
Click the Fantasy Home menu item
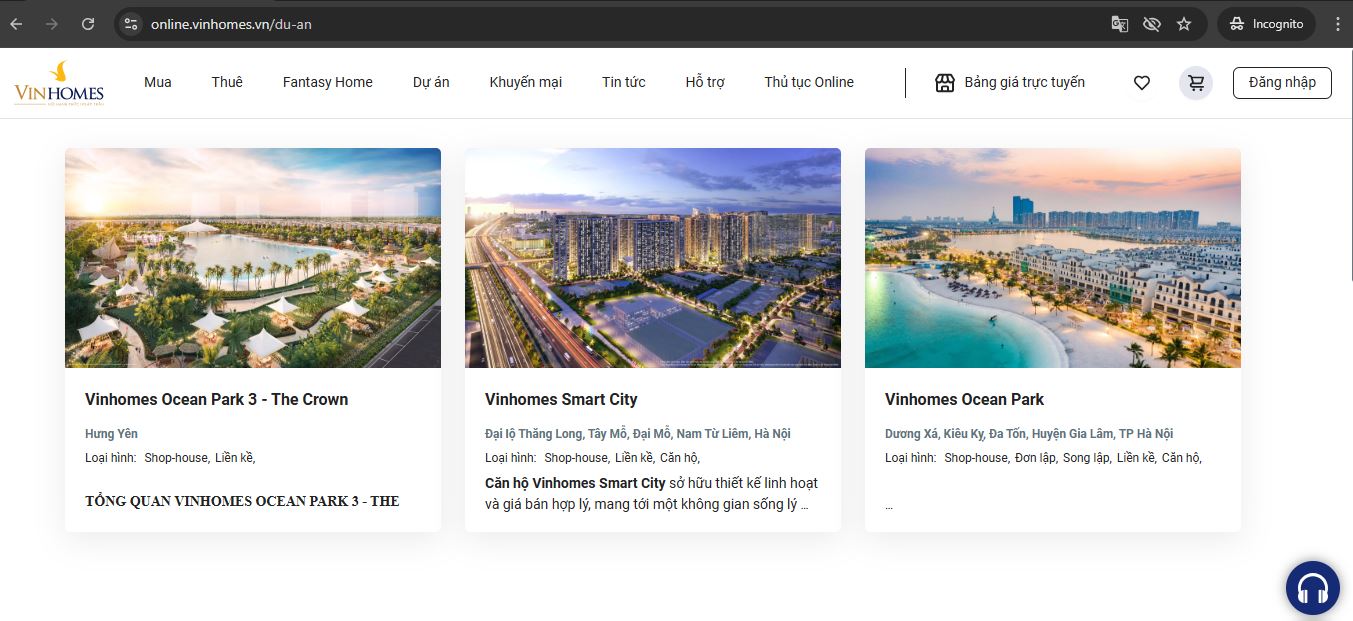pyautogui.click(x=327, y=82)
